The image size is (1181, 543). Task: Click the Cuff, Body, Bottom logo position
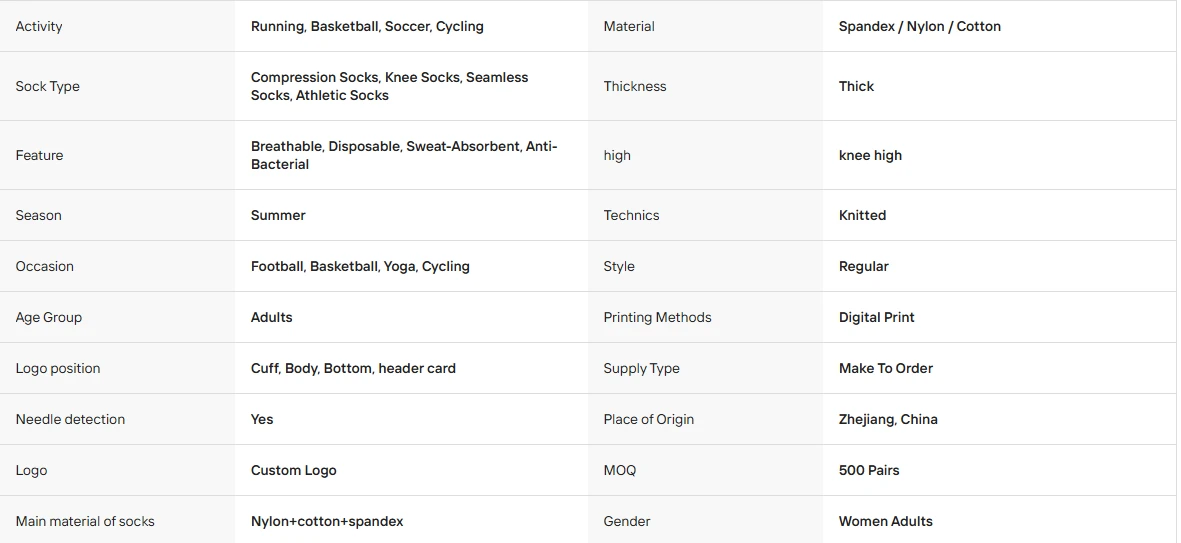click(353, 368)
